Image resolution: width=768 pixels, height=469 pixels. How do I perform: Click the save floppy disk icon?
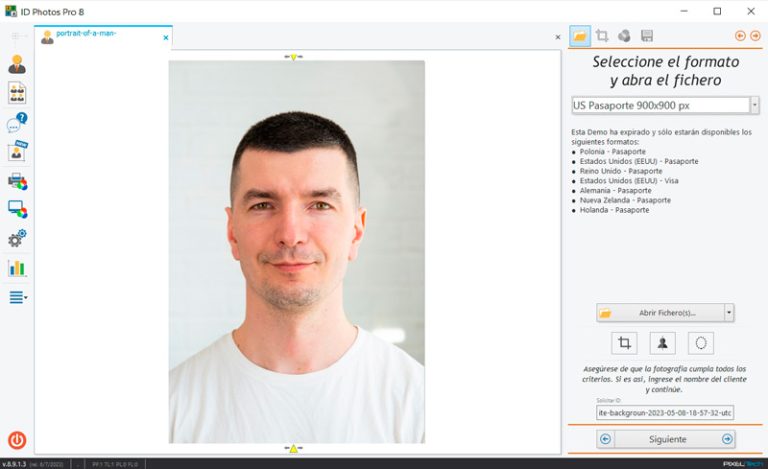[647, 36]
